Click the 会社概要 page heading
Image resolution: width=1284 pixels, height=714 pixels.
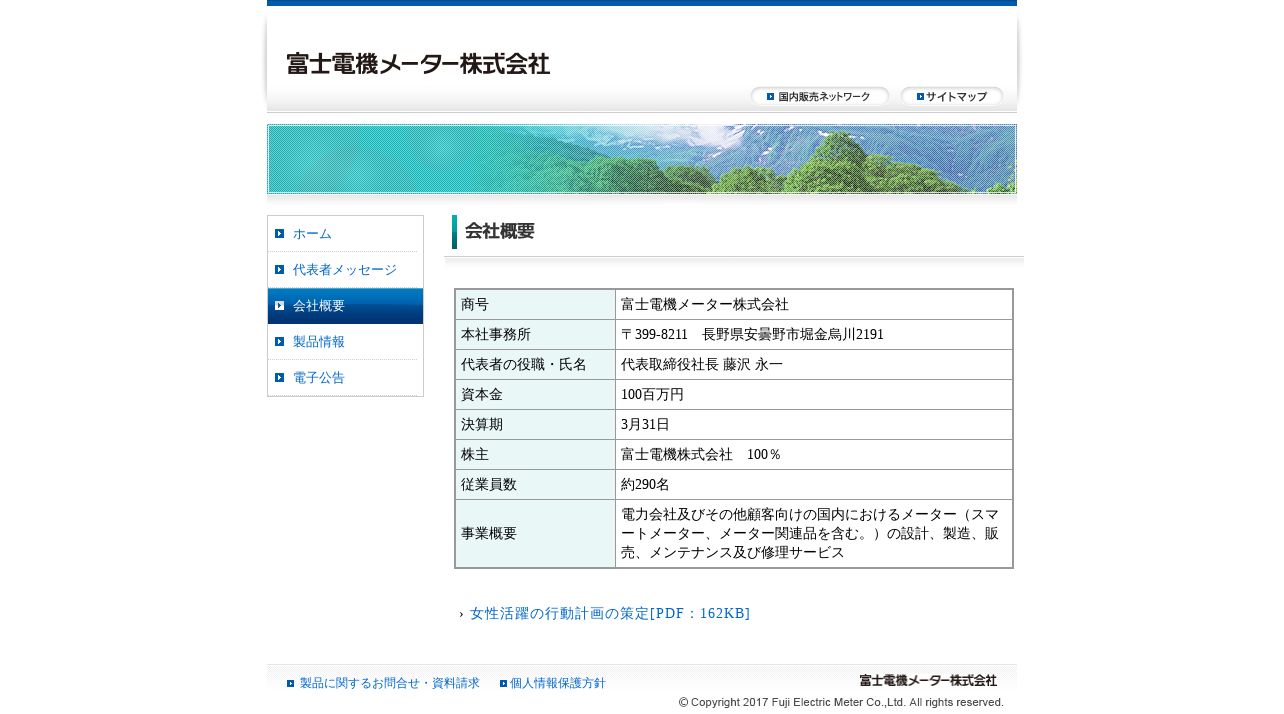pos(500,231)
